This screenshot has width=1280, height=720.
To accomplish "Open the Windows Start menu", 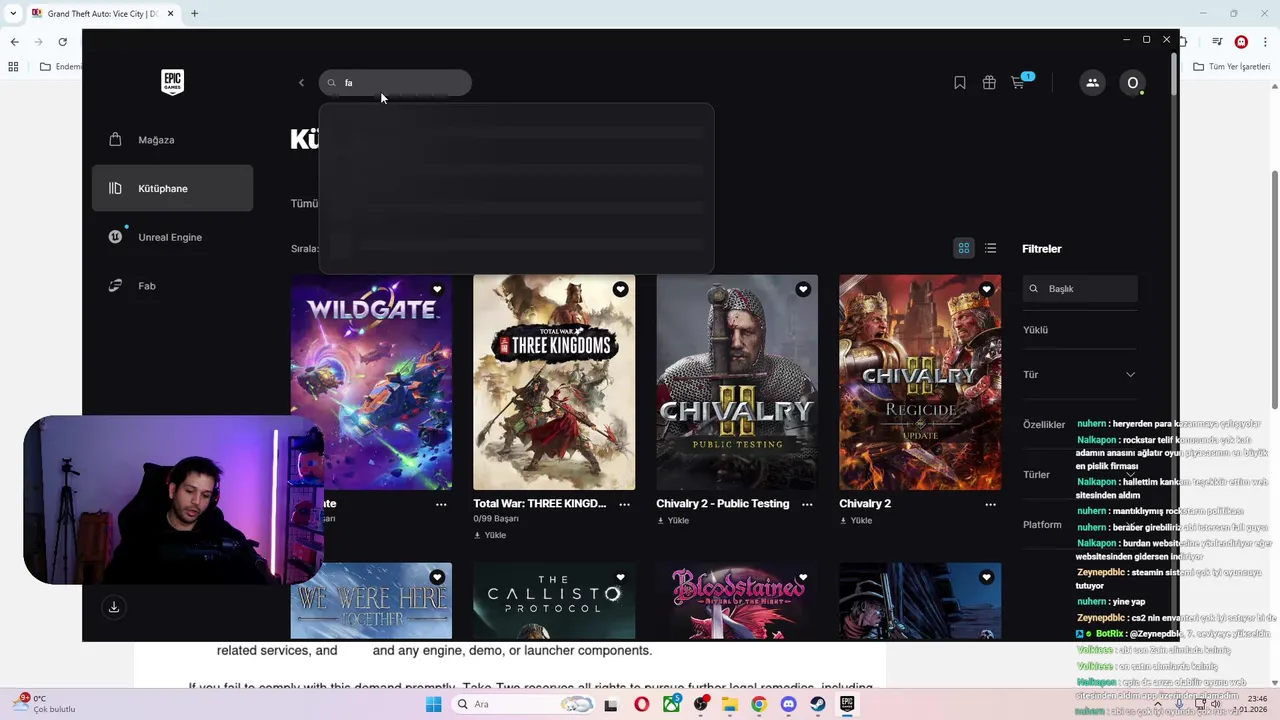I will [433, 704].
